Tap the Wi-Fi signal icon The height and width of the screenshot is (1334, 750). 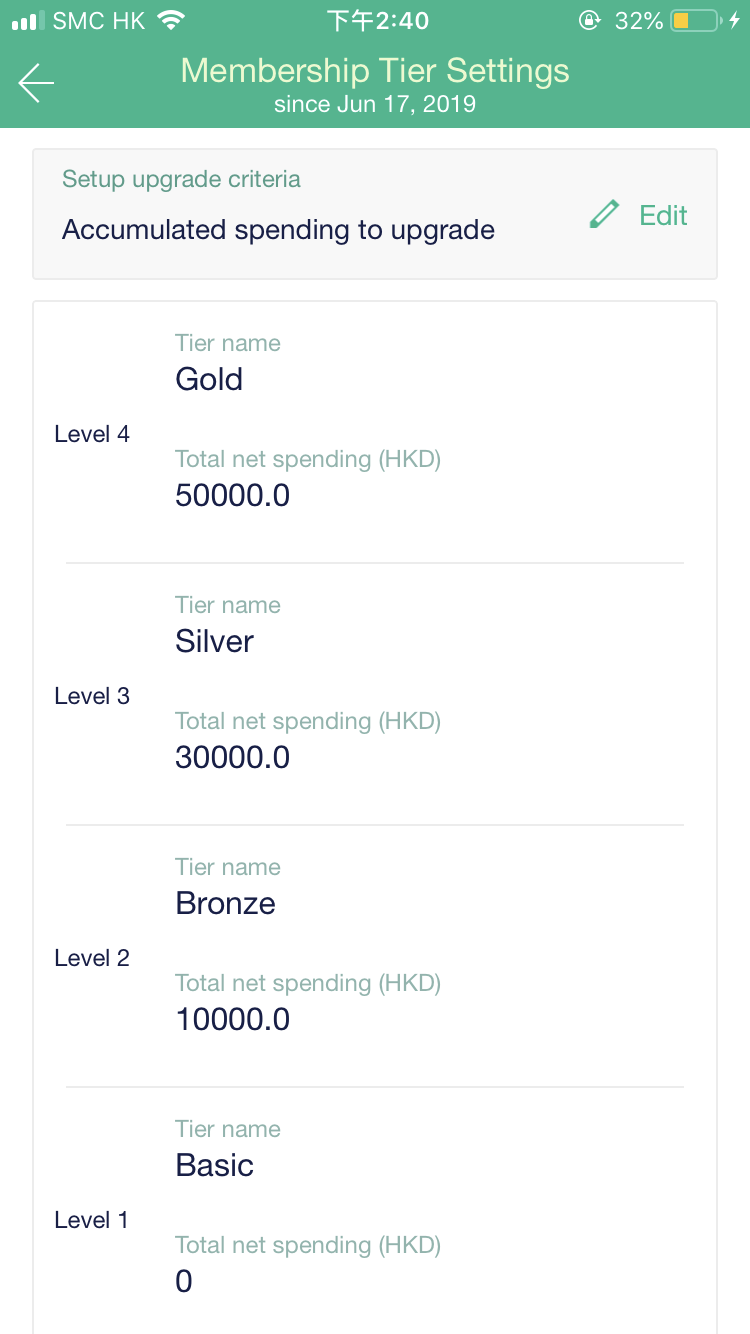pyautogui.click(x=172, y=20)
